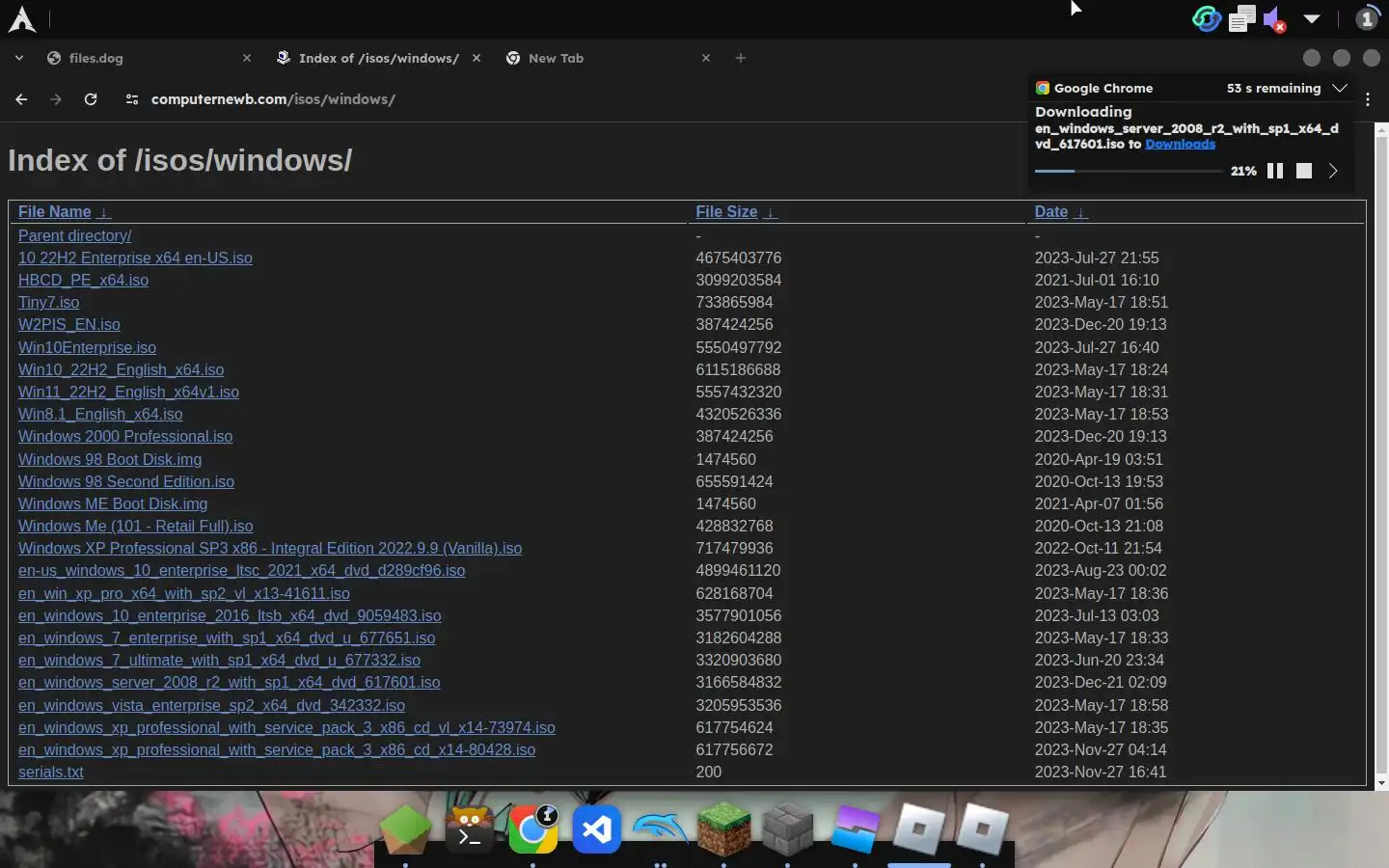This screenshot has height=868, width=1389.
Task: Open the notification counter showing 1
Action: click(1367, 18)
